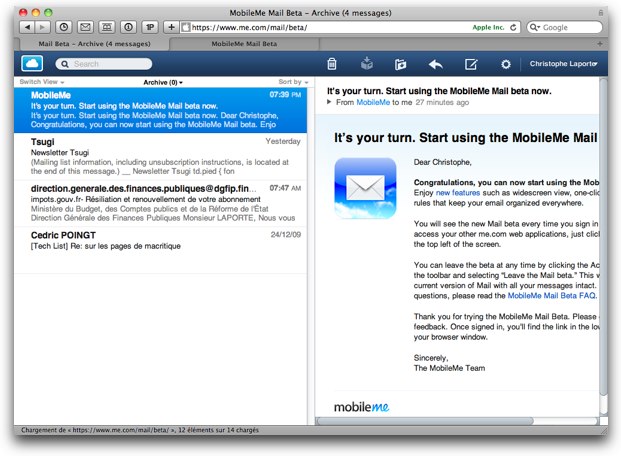This screenshot has width=621, height=456.
Task: Switch to Mail Beta - Archive tab
Action: 94,44
